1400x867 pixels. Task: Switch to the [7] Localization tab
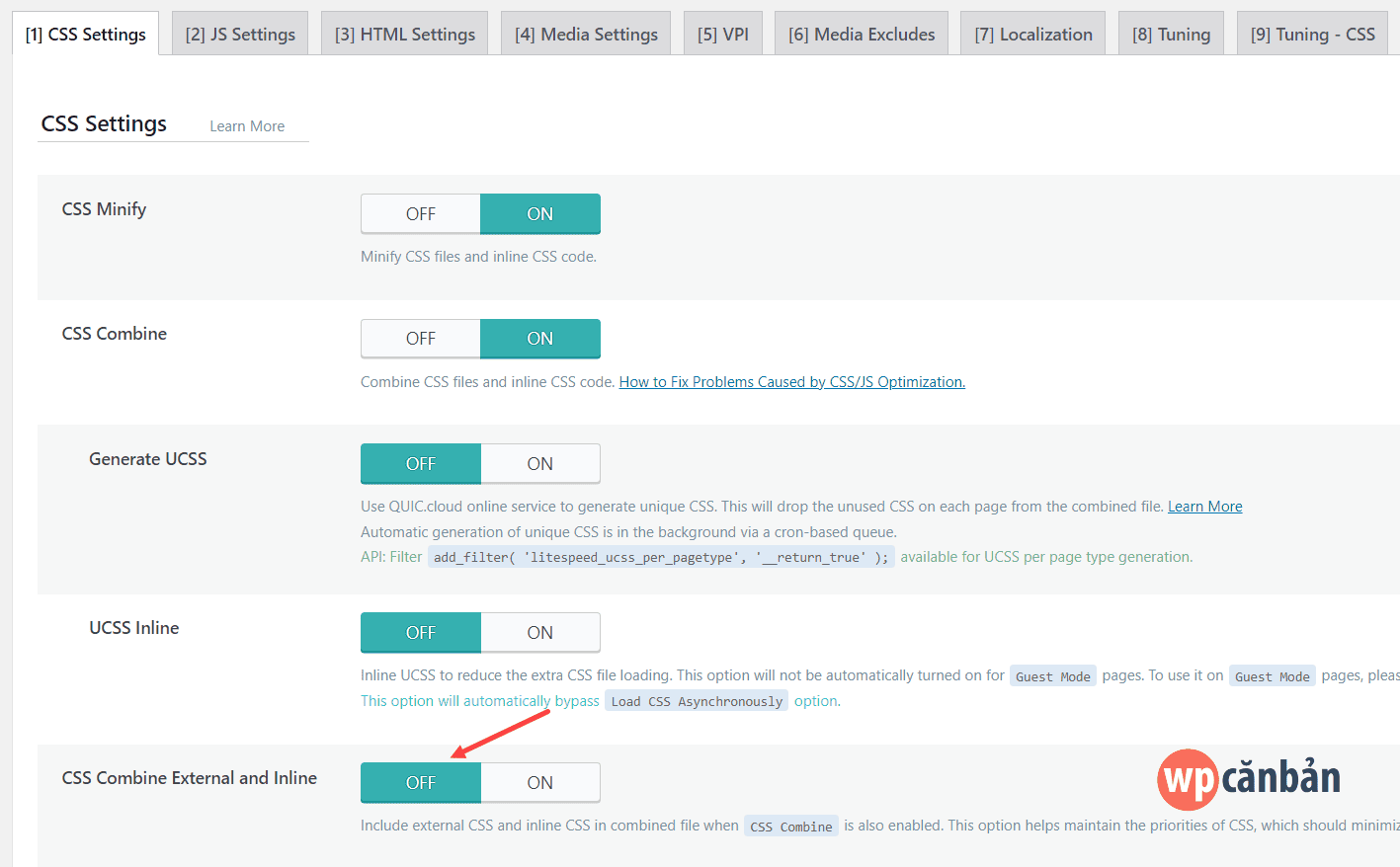pos(1033,34)
